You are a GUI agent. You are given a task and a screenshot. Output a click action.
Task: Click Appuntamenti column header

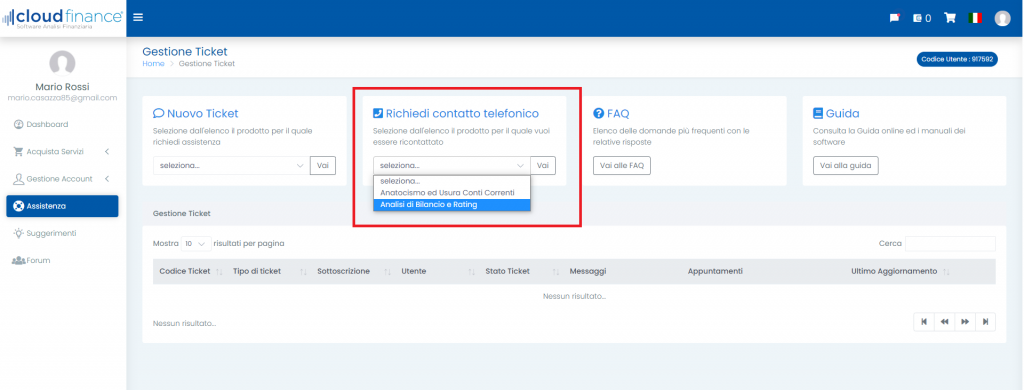(x=715, y=271)
